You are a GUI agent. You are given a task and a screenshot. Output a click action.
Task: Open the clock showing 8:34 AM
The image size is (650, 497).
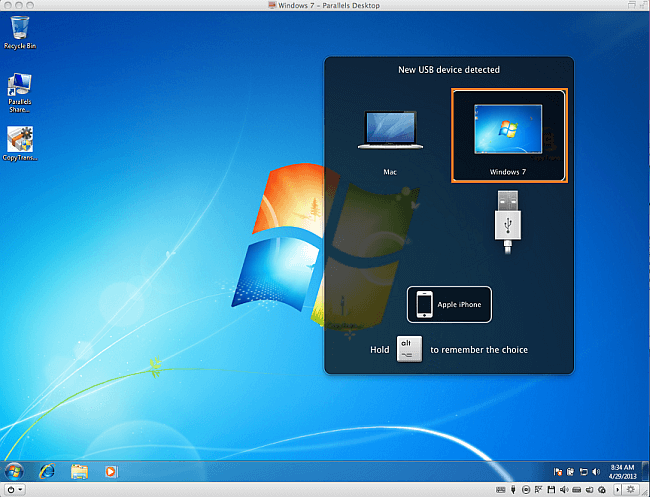pyautogui.click(x=622, y=472)
